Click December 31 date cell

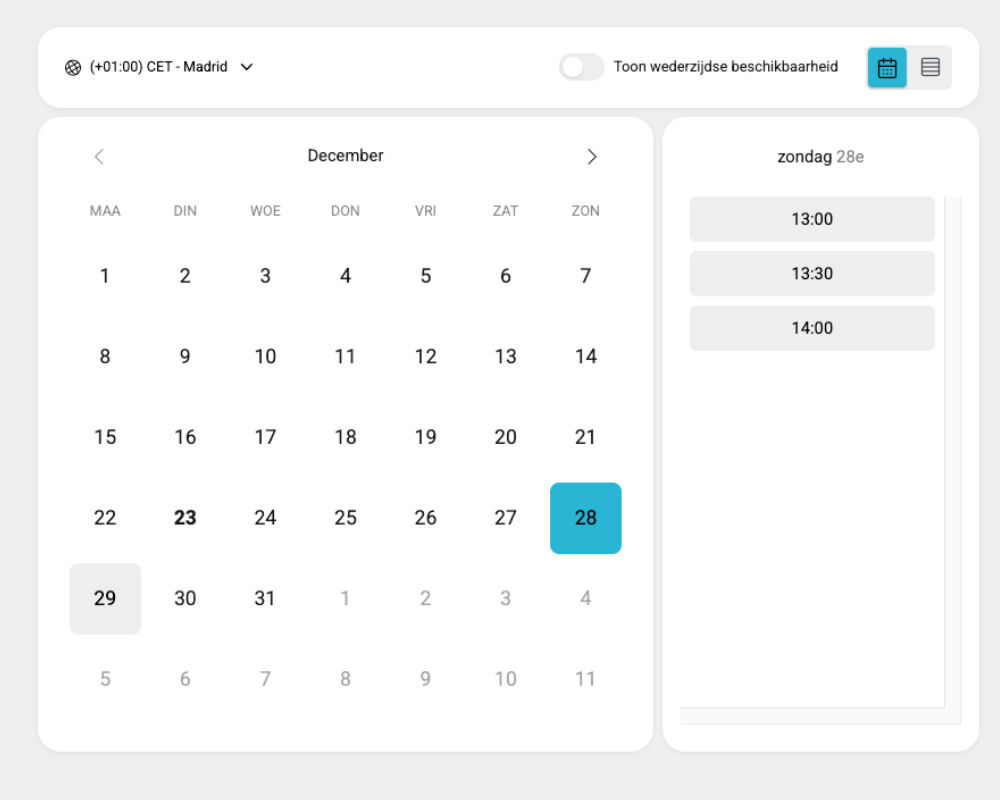tap(265, 598)
